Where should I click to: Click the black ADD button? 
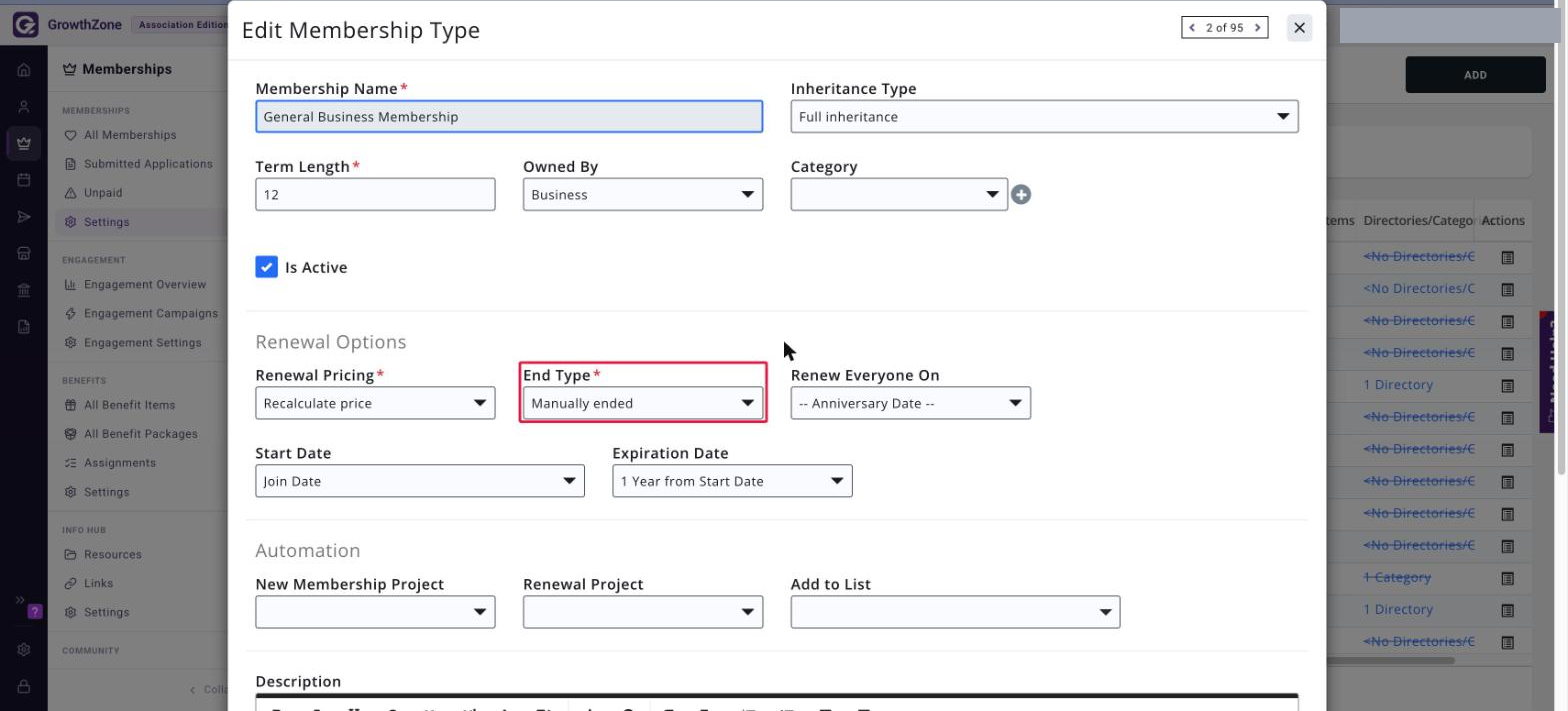click(x=1475, y=75)
